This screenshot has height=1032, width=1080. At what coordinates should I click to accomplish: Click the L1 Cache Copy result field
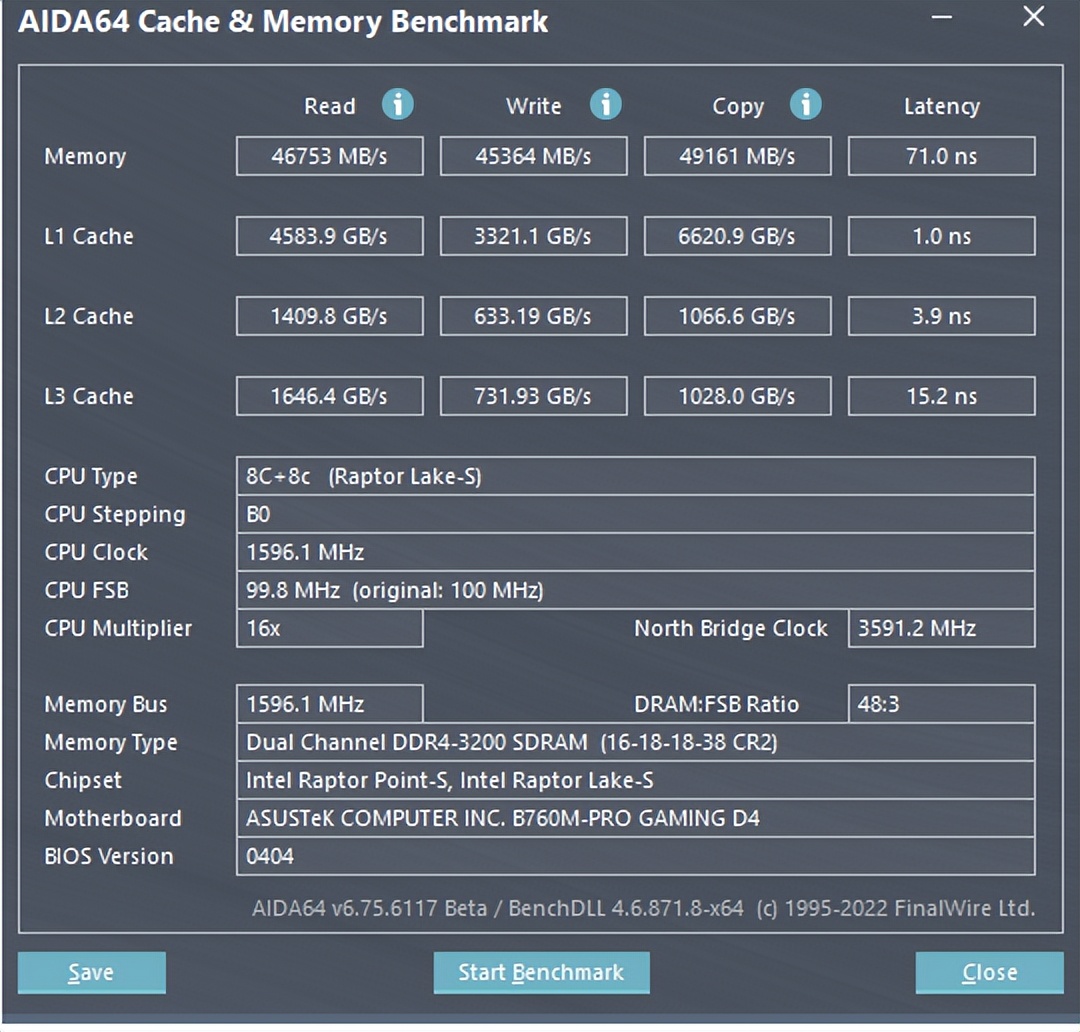click(737, 236)
